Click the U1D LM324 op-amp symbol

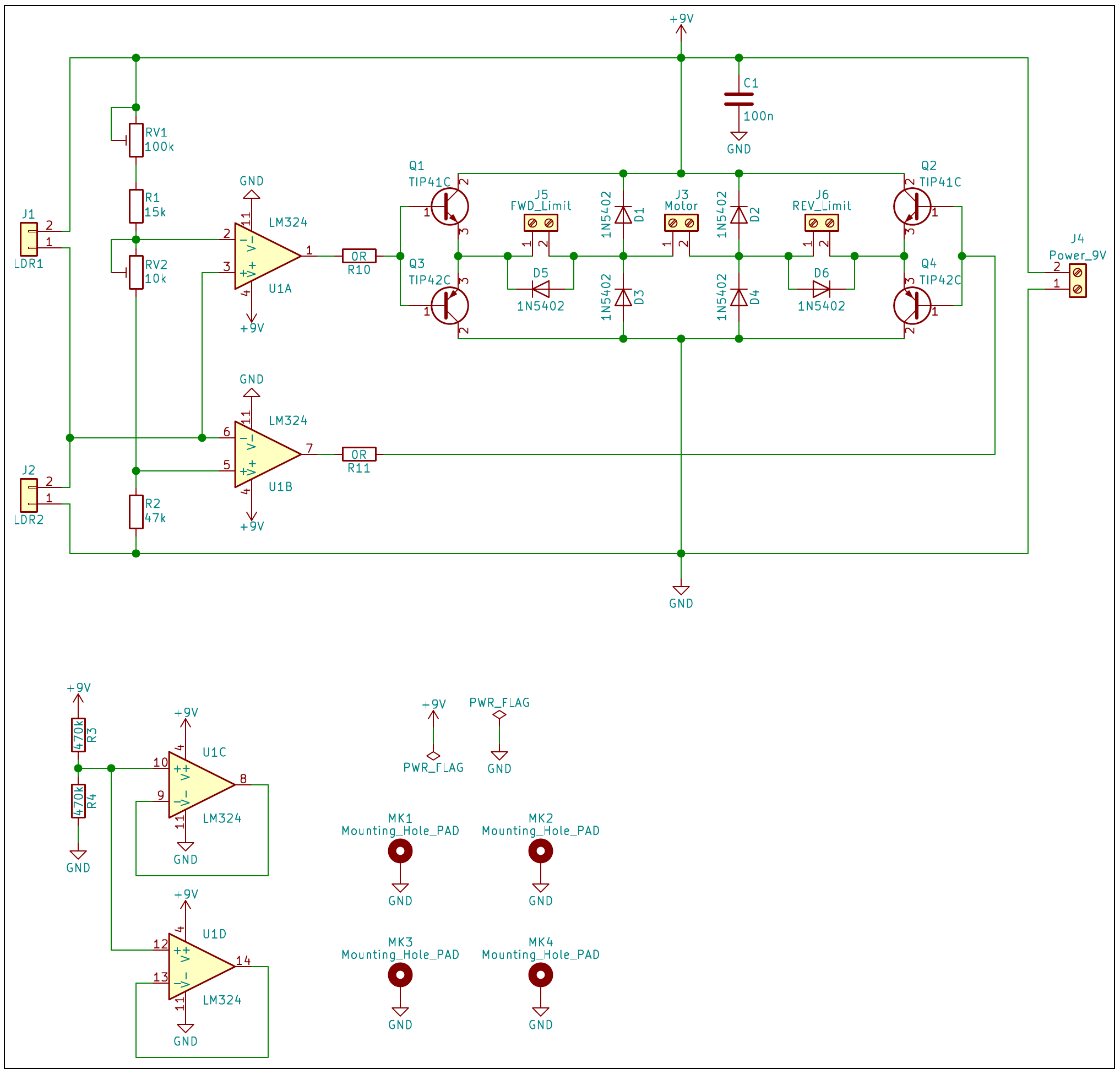coord(197,967)
